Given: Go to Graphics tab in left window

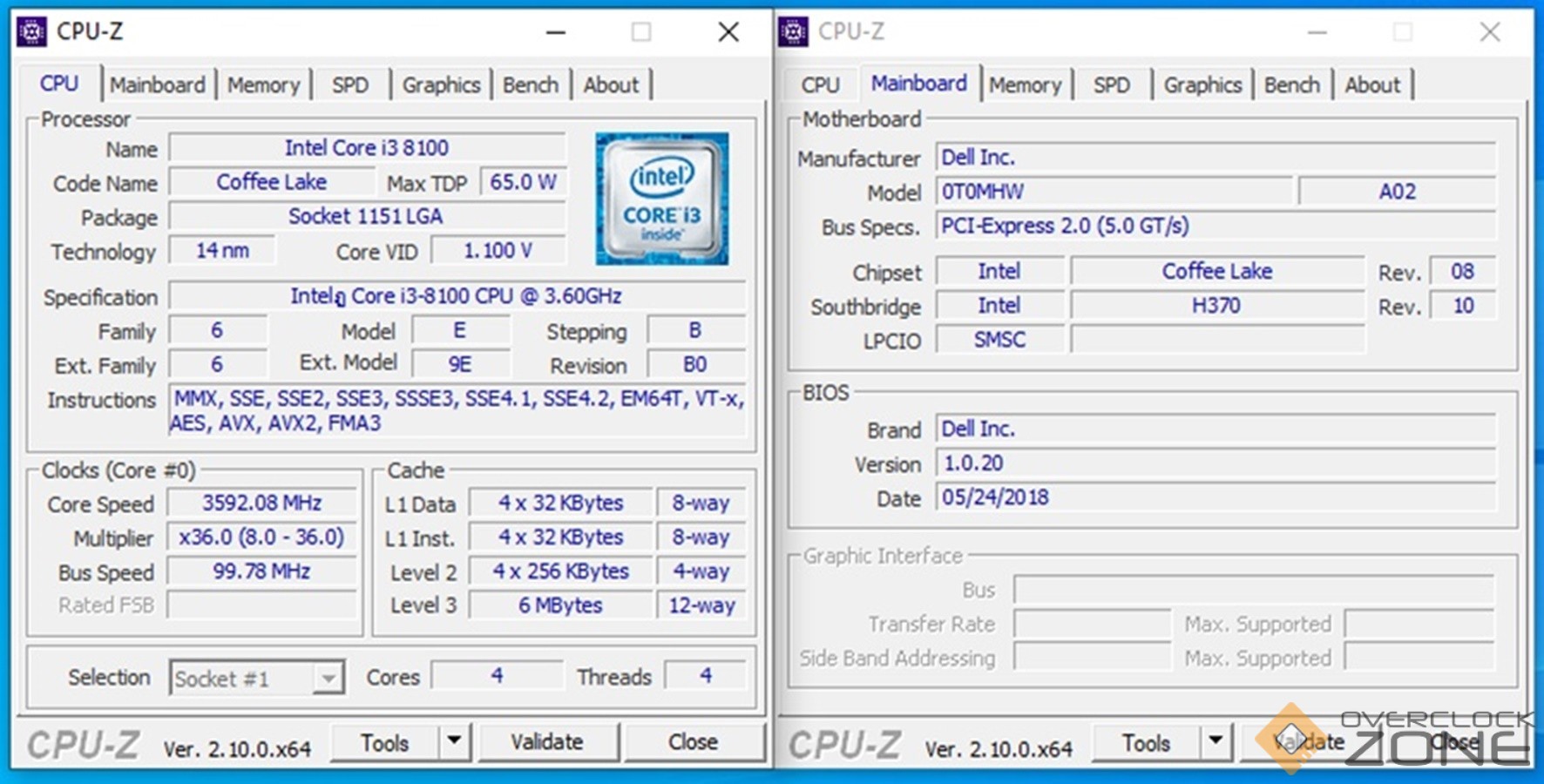Looking at the screenshot, I should (441, 85).
